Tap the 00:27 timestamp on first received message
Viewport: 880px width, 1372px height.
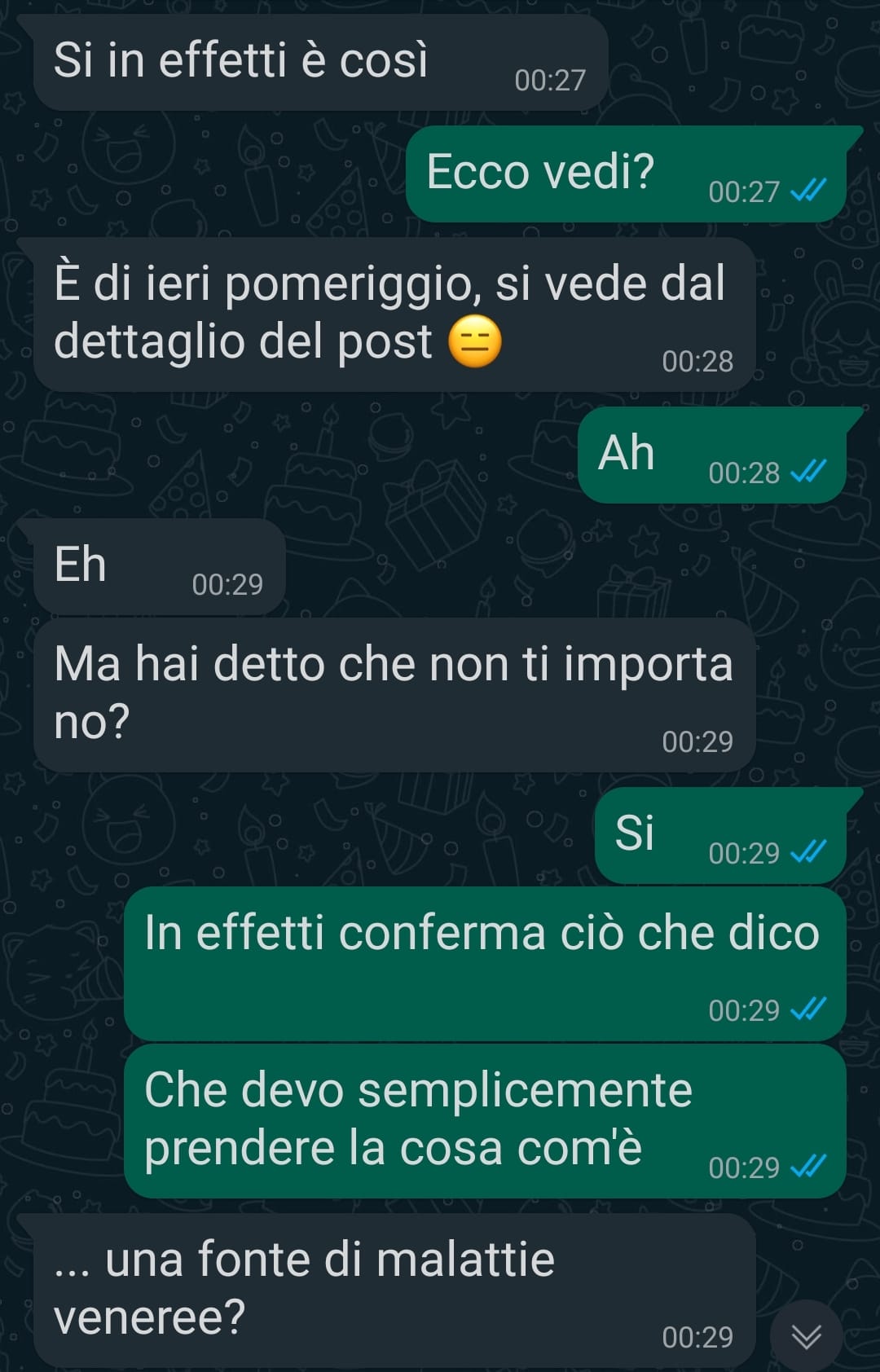(550, 80)
